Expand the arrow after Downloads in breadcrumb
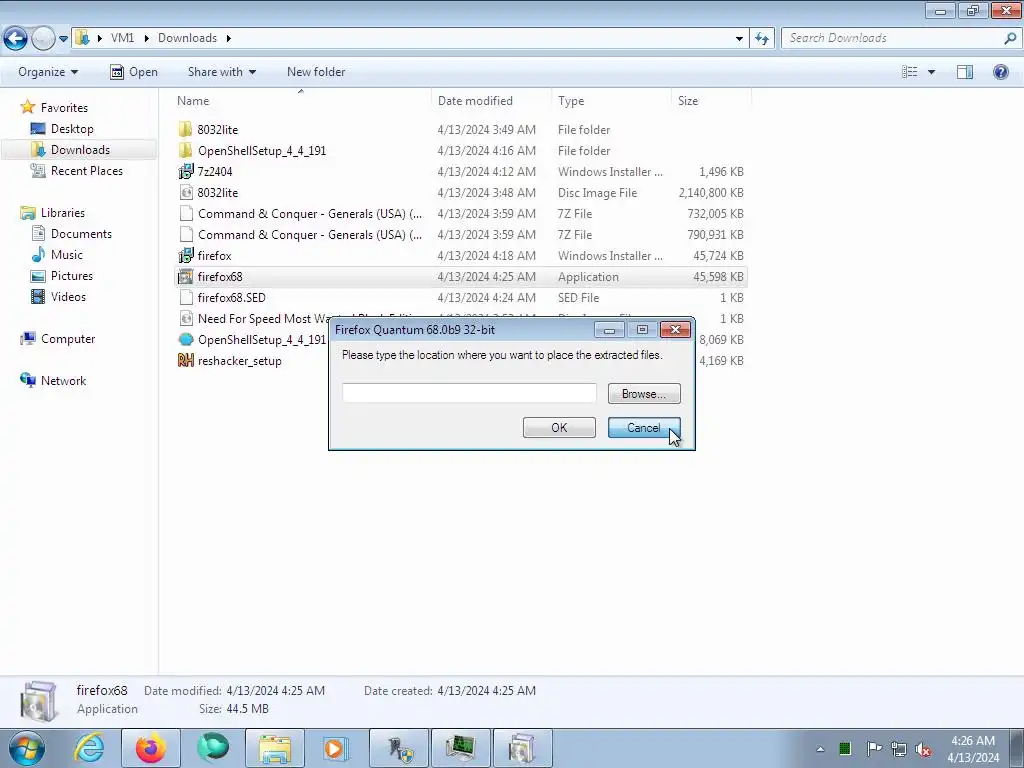1024x768 pixels. (x=229, y=39)
